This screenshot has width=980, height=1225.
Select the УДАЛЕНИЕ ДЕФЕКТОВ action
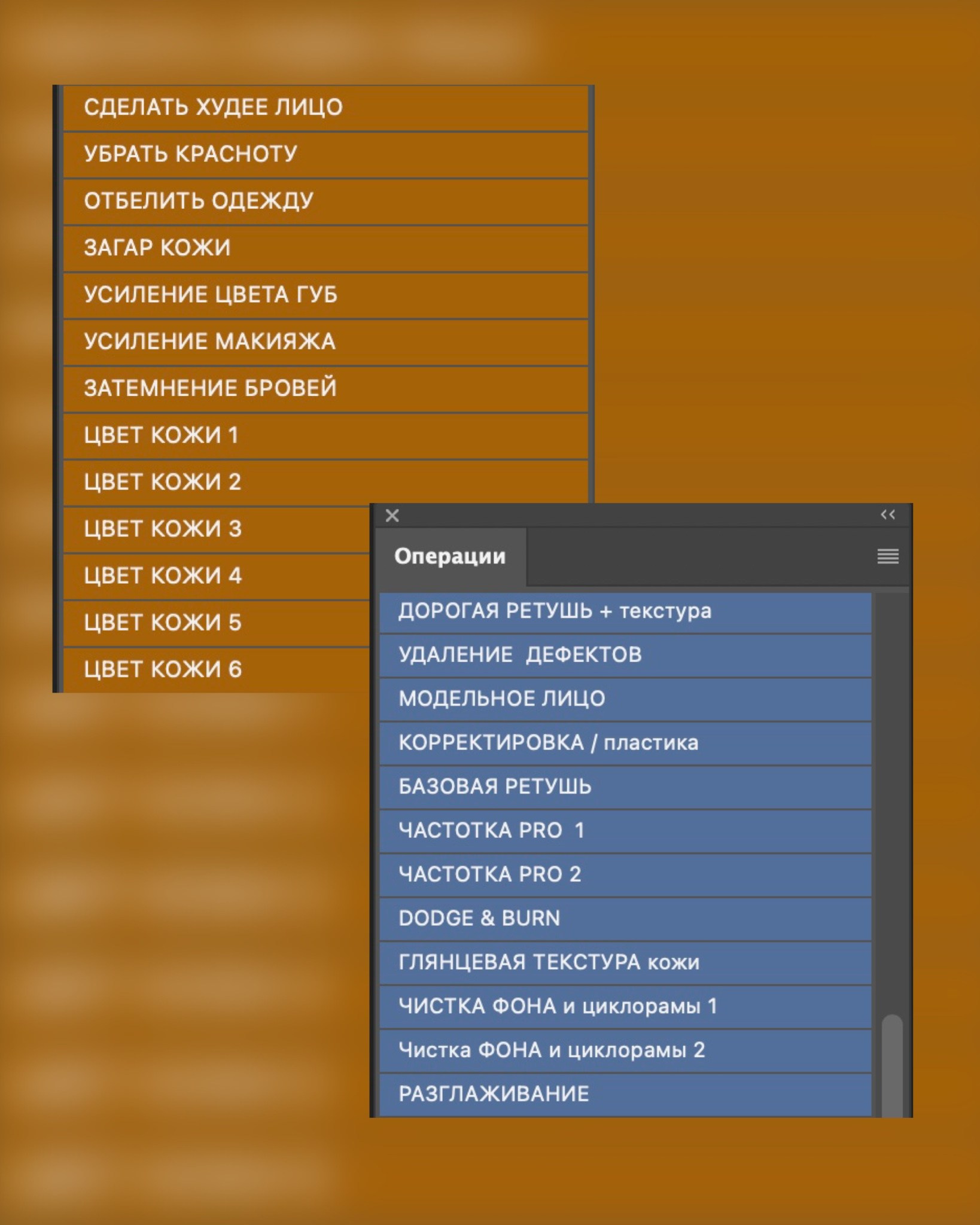click(x=625, y=656)
